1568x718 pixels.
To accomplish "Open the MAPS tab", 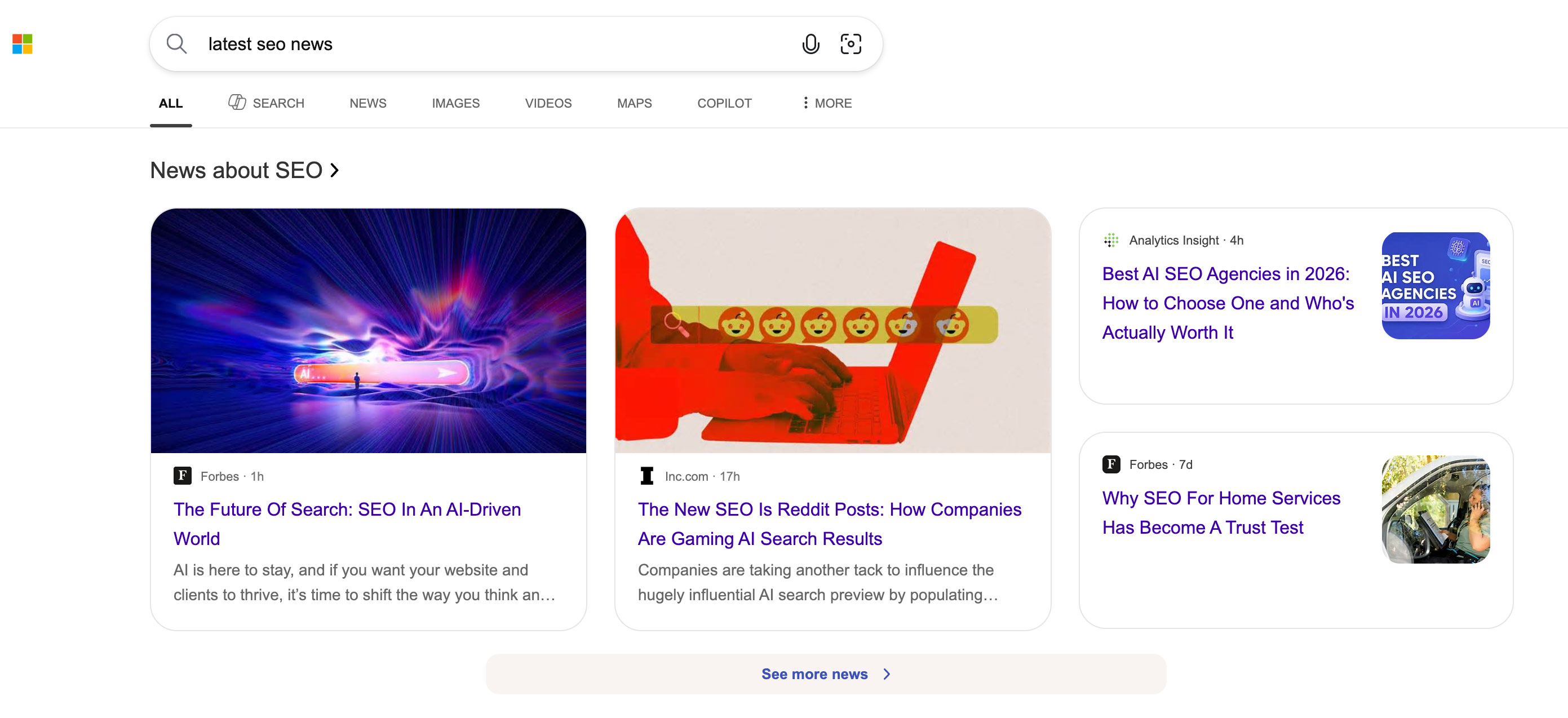I will (634, 104).
